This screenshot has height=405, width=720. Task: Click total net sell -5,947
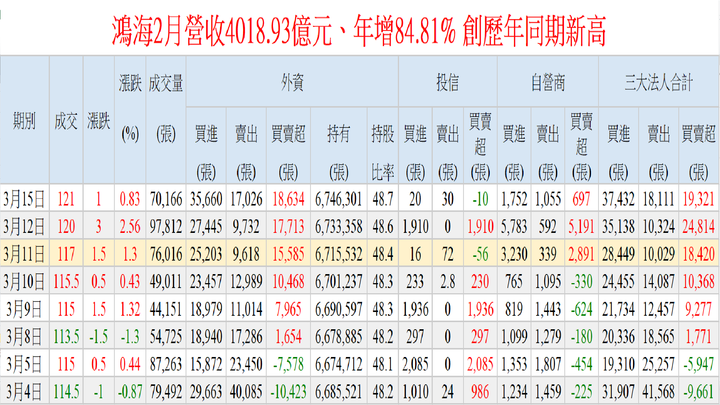click(698, 365)
